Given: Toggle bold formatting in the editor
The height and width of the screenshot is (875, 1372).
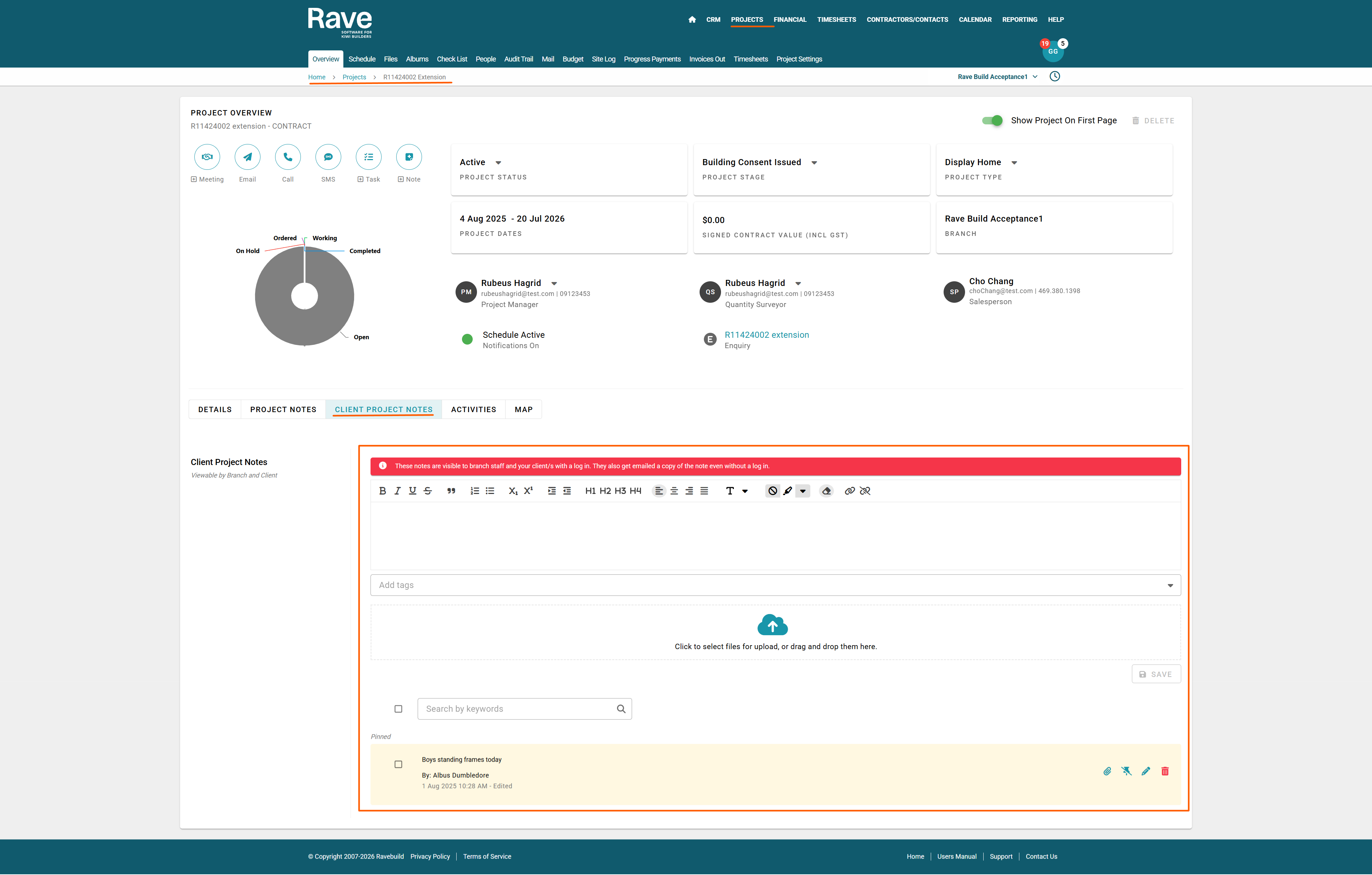Looking at the screenshot, I should click(x=382, y=491).
